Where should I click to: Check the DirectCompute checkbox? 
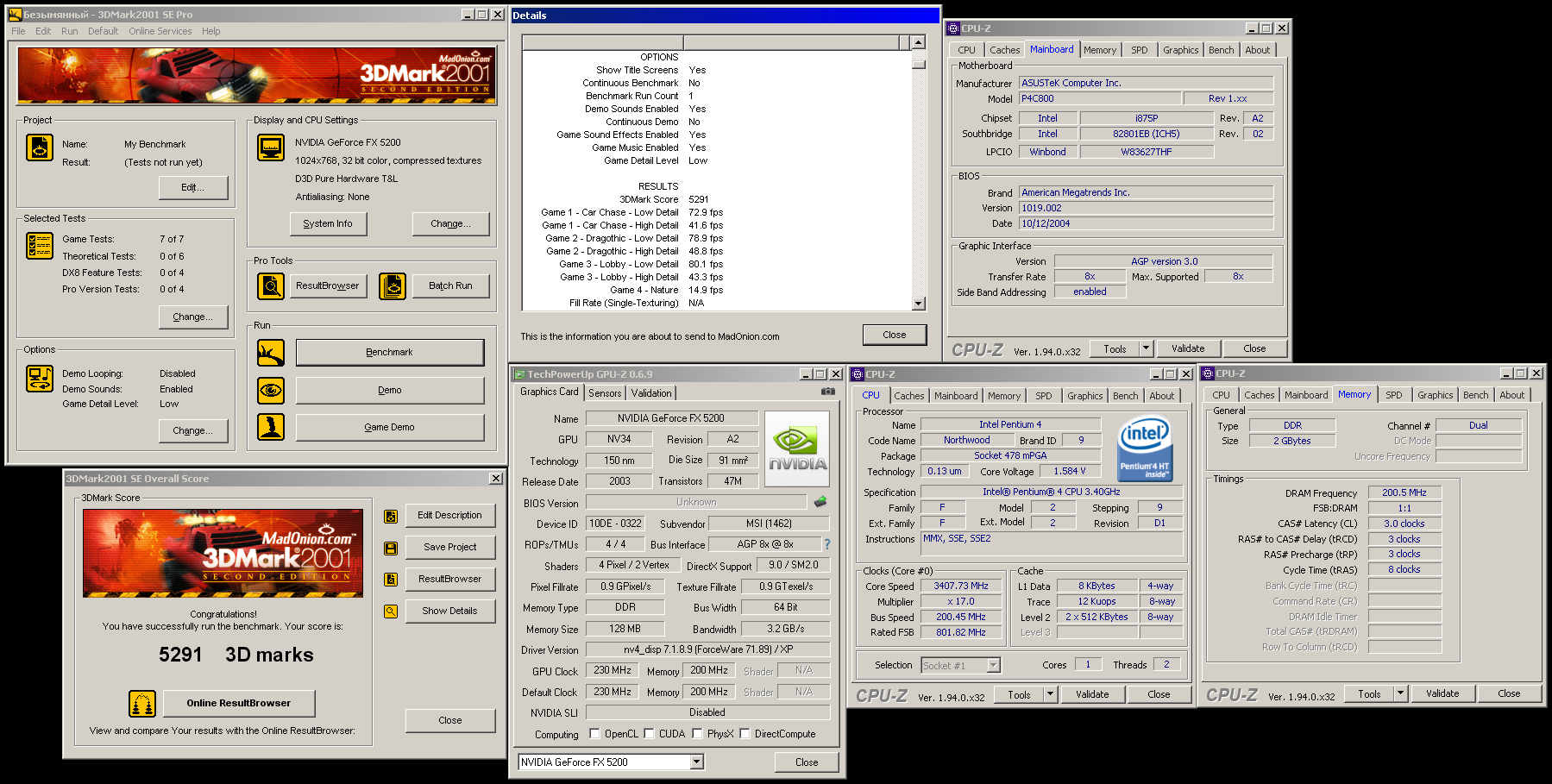pyautogui.click(x=745, y=734)
